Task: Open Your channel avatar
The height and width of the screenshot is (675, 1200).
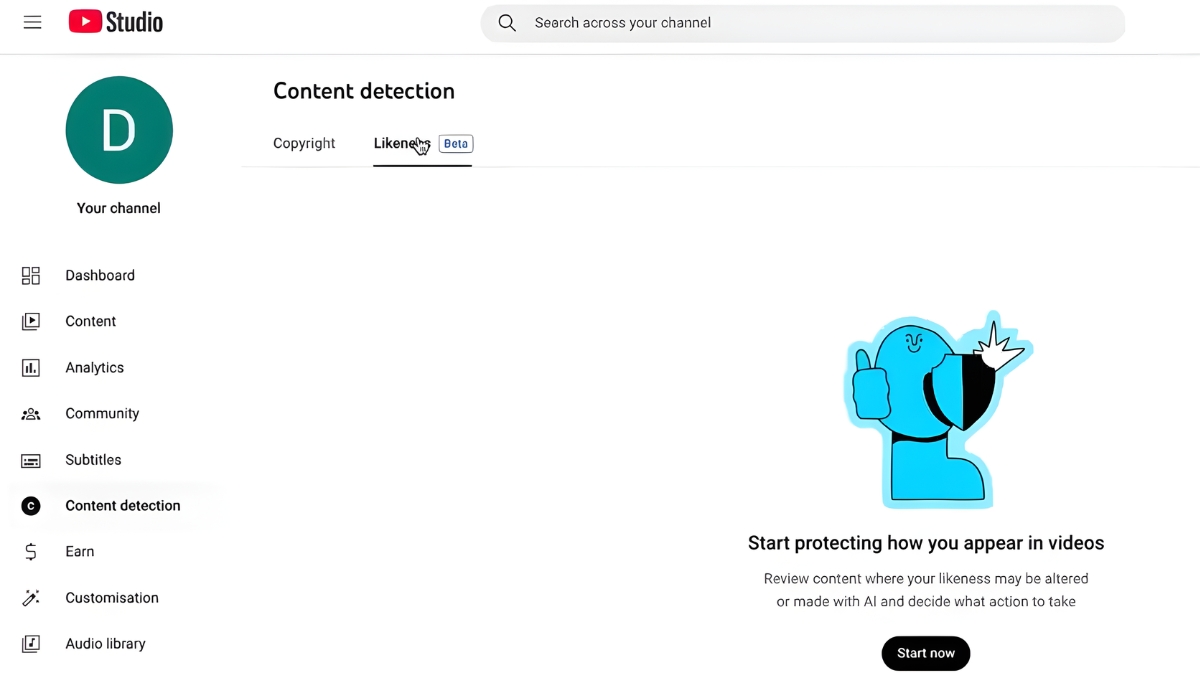Action: pyautogui.click(x=119, y=130)
